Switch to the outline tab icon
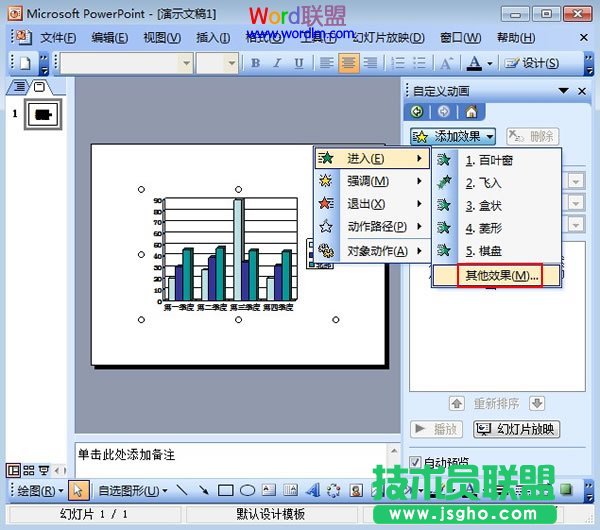This screenshot has width=600, height=530. point(19,87)
